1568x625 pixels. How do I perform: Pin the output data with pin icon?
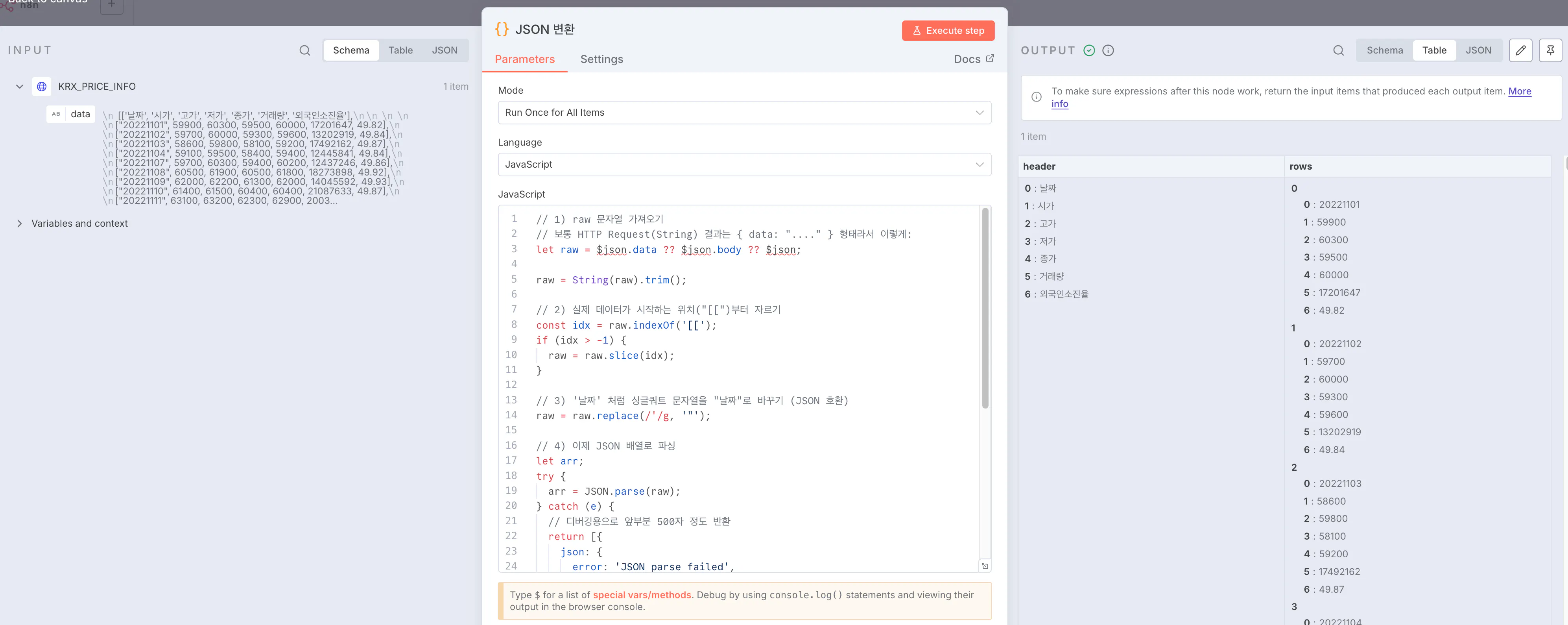[x=1550, y=50]
